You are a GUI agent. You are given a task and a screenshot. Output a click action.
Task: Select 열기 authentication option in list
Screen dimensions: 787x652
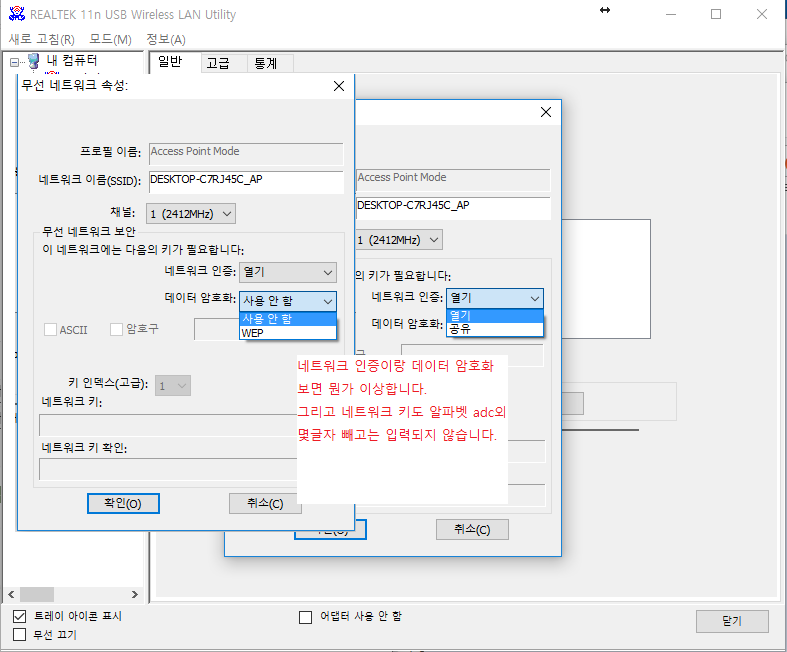click(494, 316)
